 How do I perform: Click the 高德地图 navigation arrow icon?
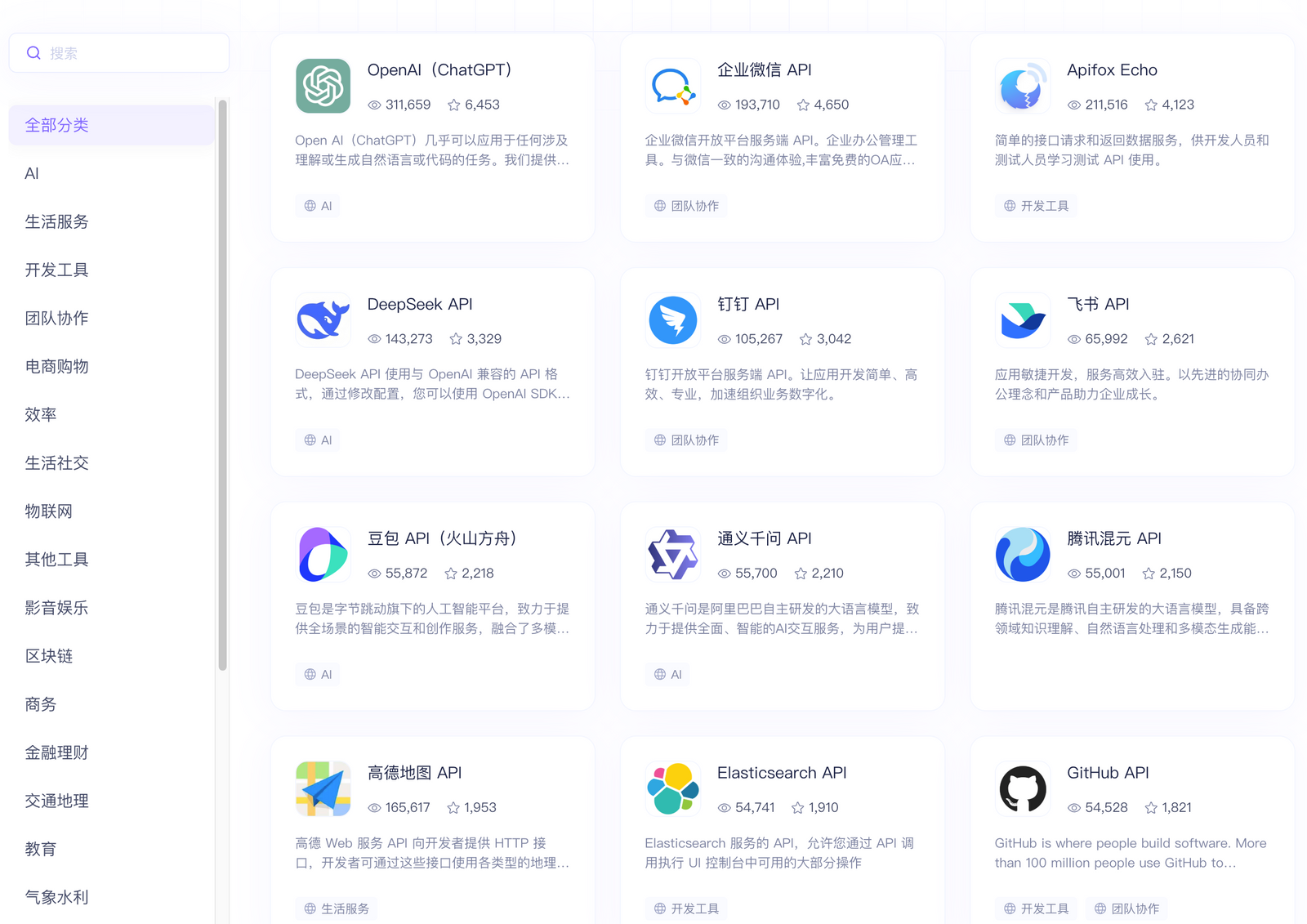[x=323, y=788]
